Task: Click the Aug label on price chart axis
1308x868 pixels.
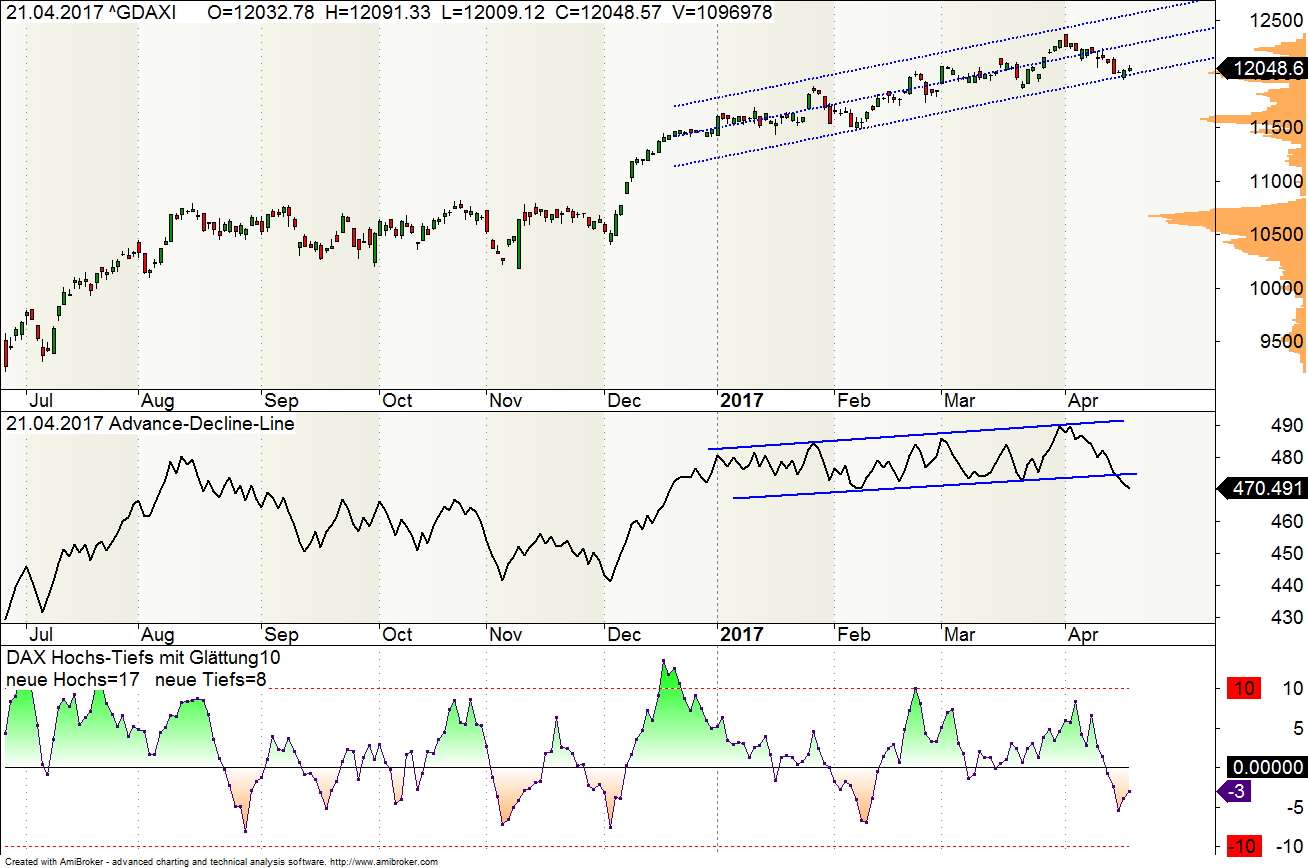Action: point(157,400)
